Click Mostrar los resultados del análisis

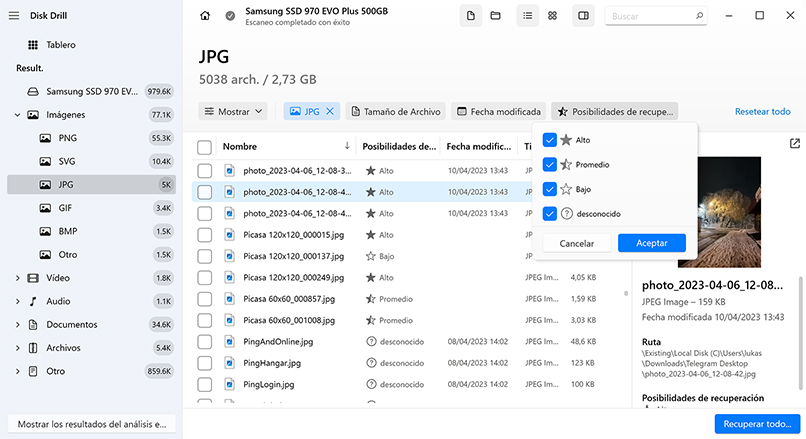point(91,424)
